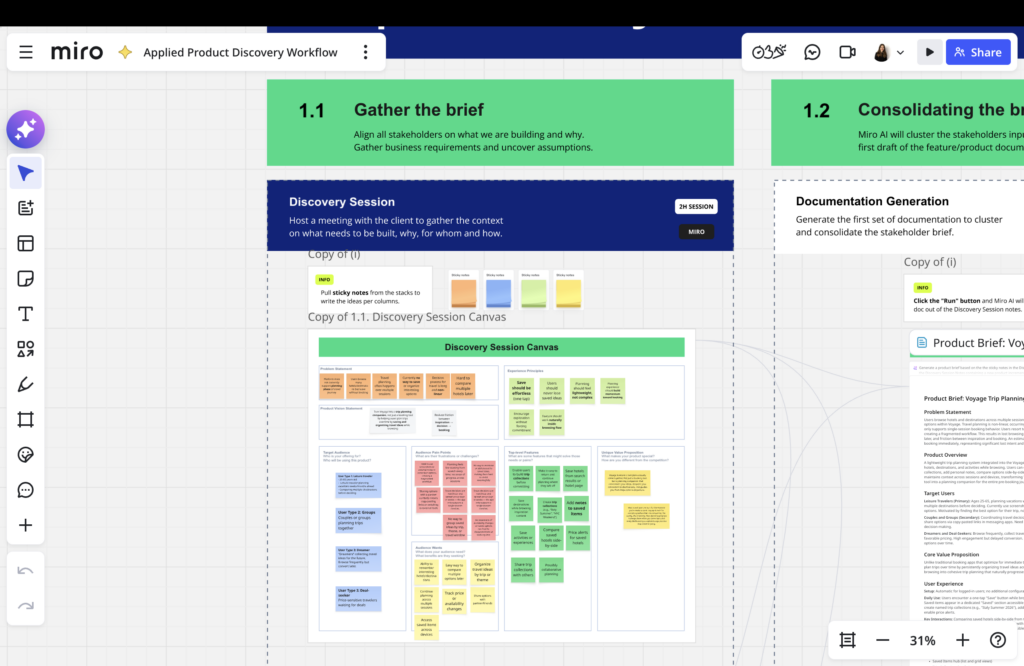Open collaboration activities timer icon
The height and width of the screenshot is (666, 1024).
pos(769,52)
